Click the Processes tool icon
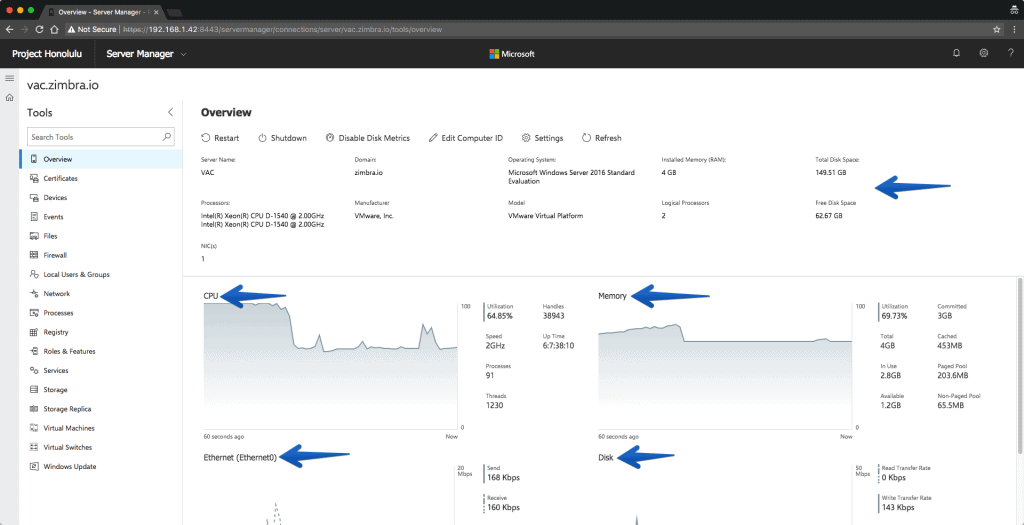The height and width of the screenshot is (525, 1024). click(x=33, y=313)
